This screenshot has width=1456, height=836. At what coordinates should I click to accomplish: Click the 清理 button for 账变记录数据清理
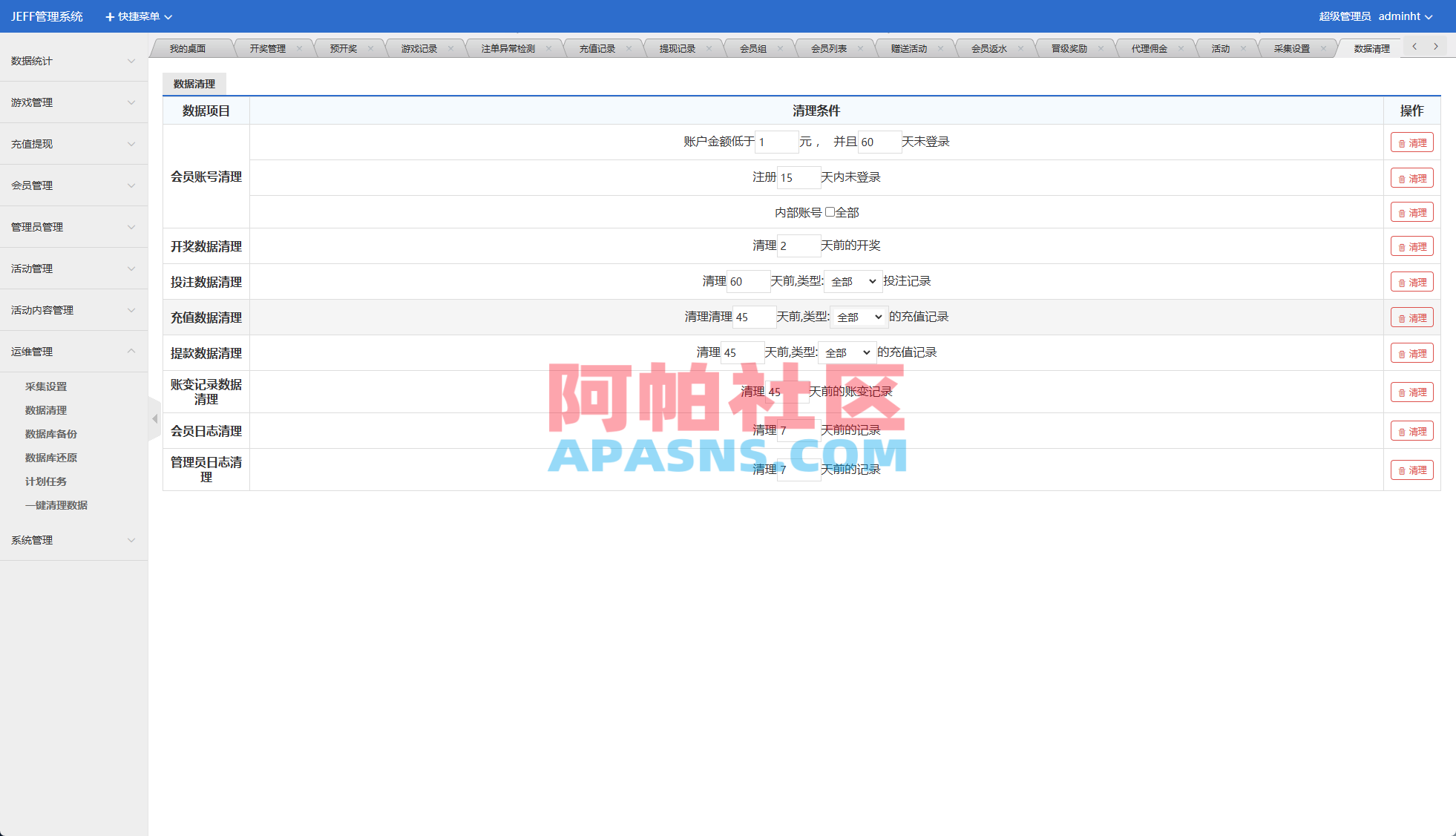coord(1411,392)
